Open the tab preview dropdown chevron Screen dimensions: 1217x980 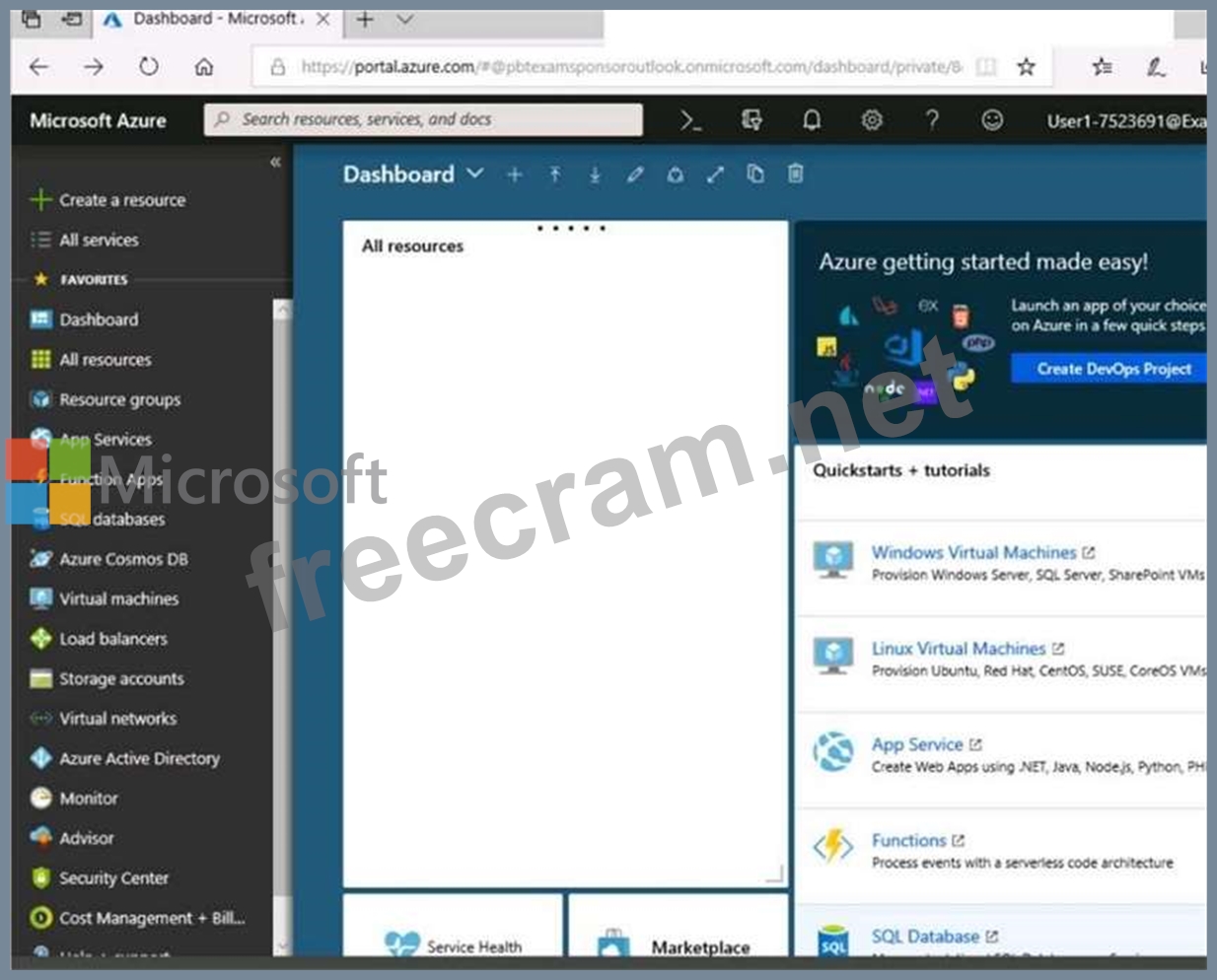404,19
